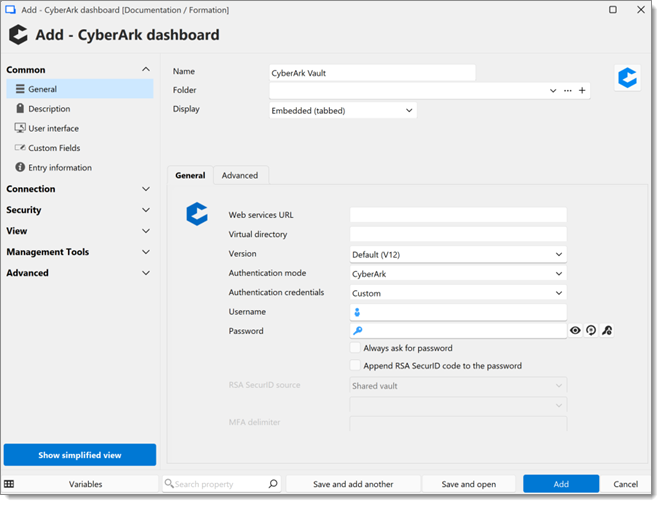Image resolution: width=662 pixels, height=505 pixels.
Task: Click the CyberArk entry icon at top right
Action: pos(627,78)
